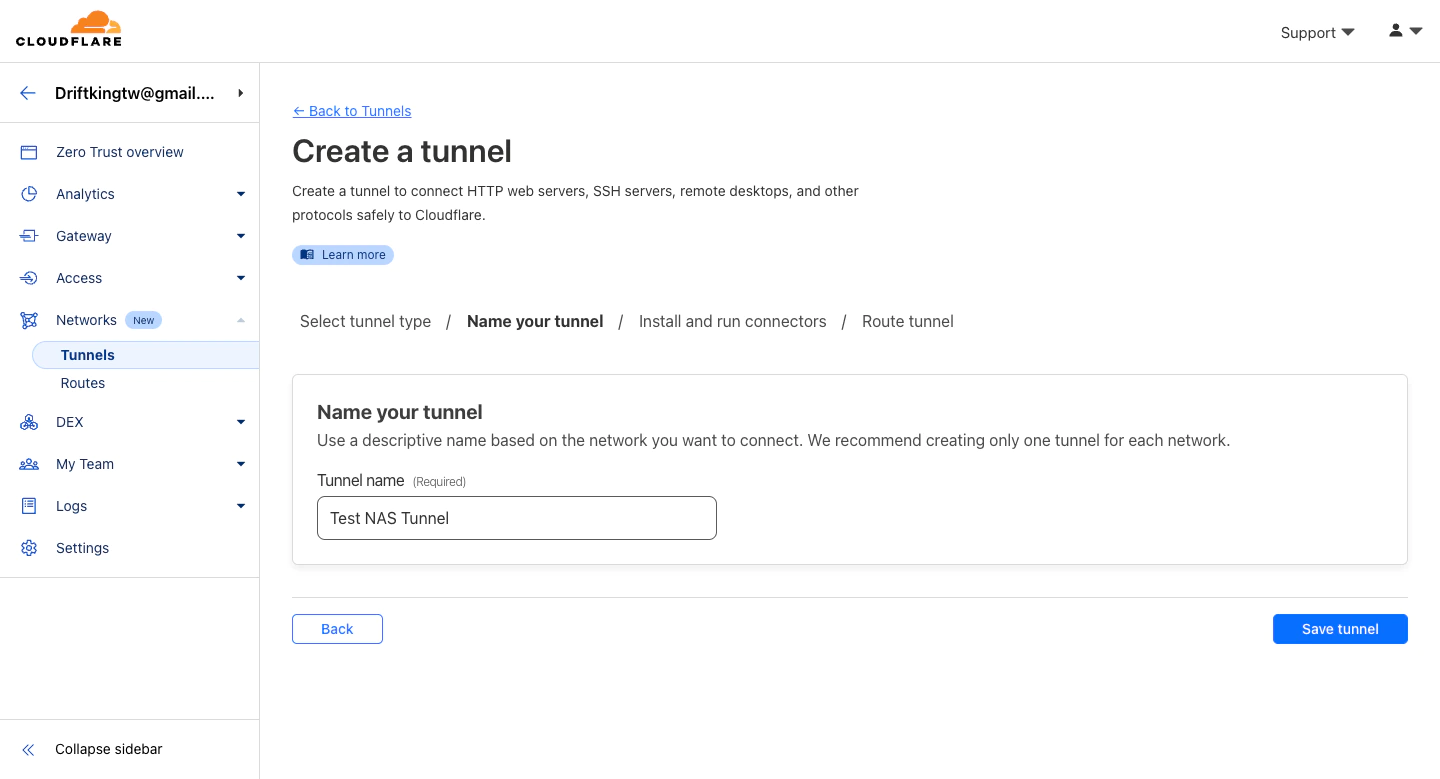This screenshot has width=1440, height=779.
Task: Open the user account icon menu
Action: click(1405, 31)
